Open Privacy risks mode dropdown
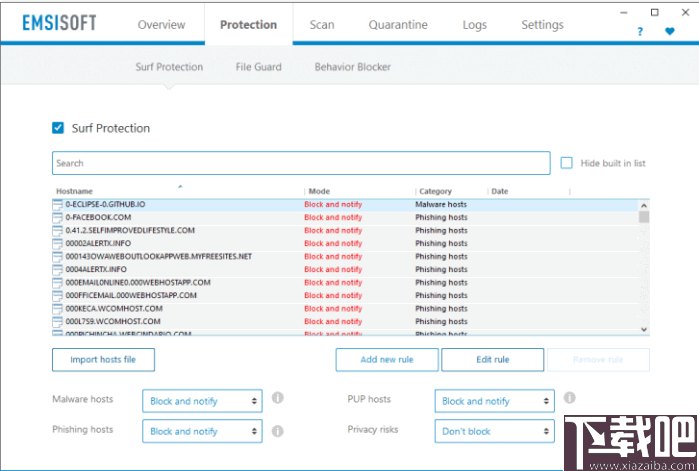Viewport: 699px width, 471px height. (x=494, y=431)
